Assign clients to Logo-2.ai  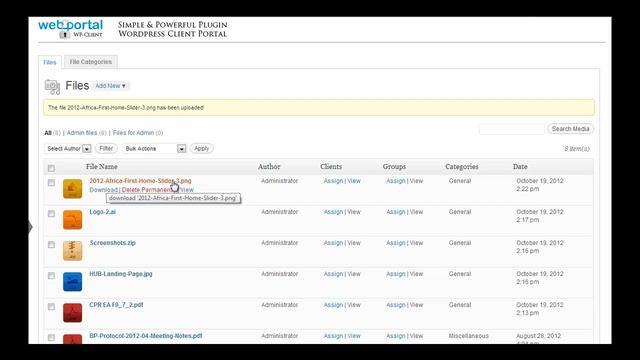pyautogui.click(x=333, y=212)
